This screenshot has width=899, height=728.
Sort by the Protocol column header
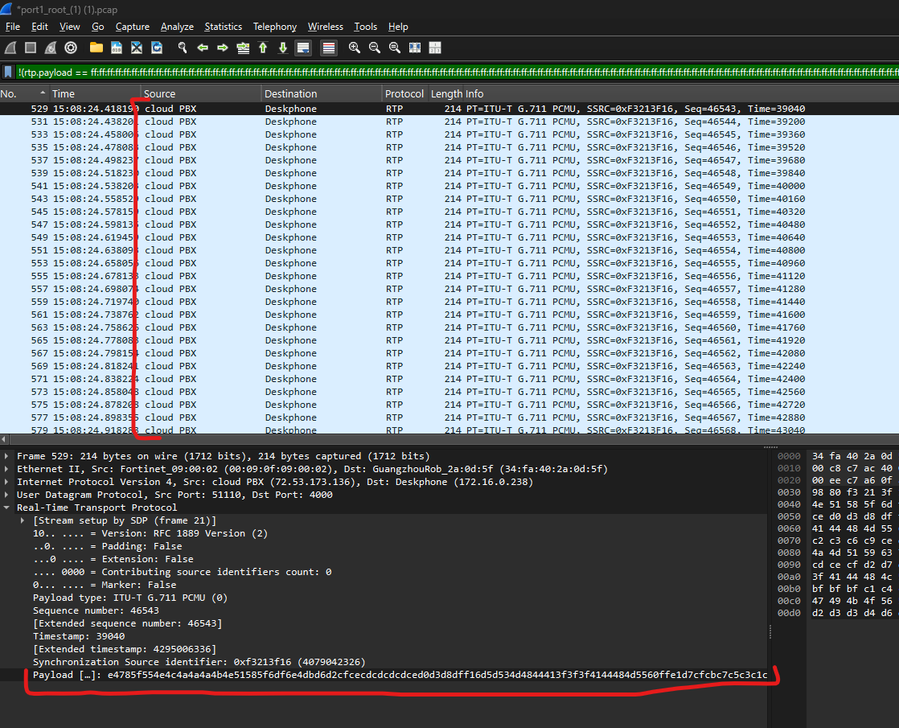[404, 94]
